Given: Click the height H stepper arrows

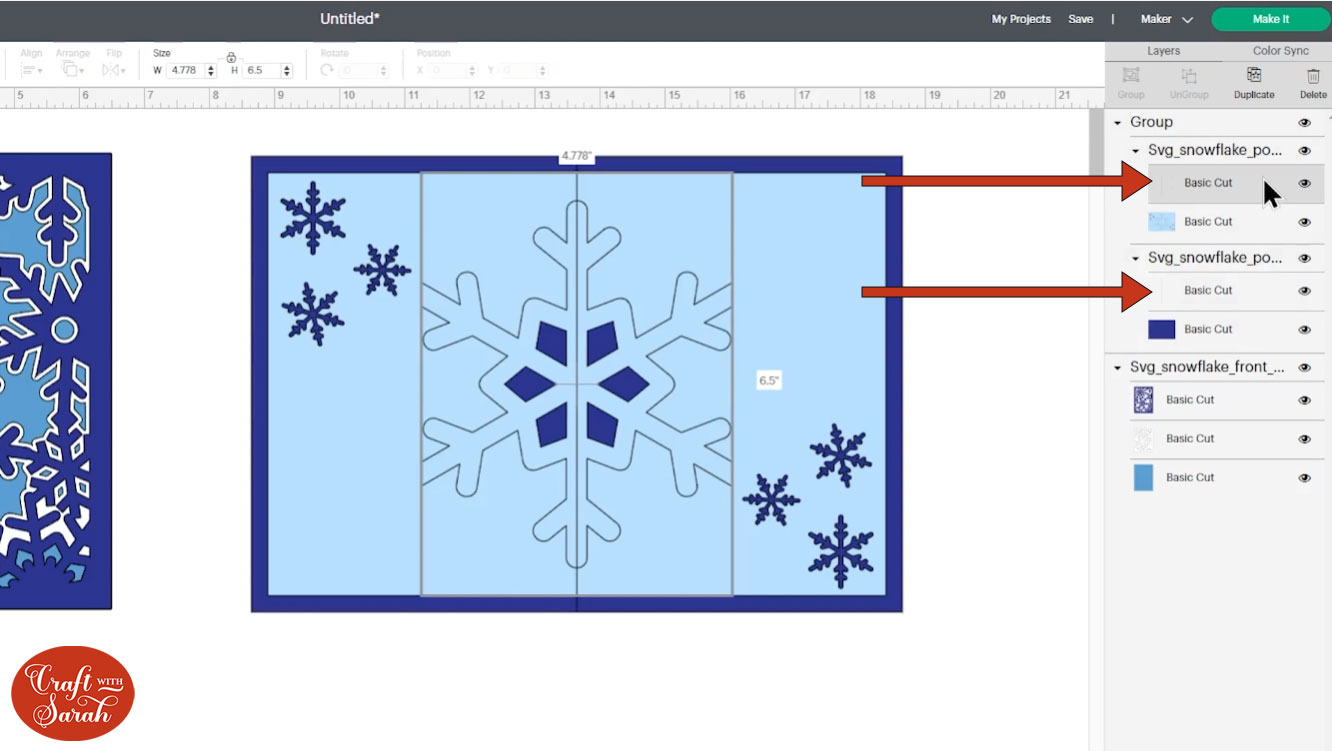Looking at the screenshot, I should 287,71.
